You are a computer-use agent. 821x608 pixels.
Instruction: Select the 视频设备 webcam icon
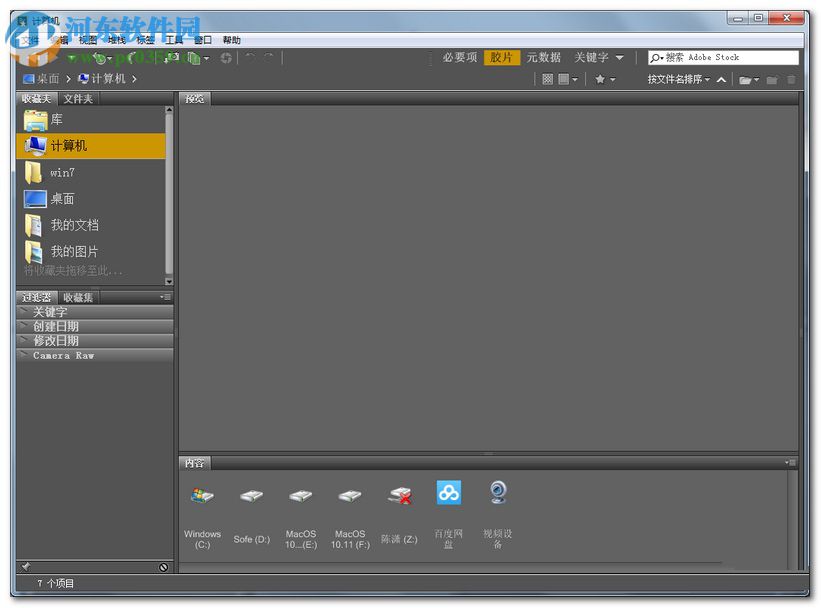point(498,493)
